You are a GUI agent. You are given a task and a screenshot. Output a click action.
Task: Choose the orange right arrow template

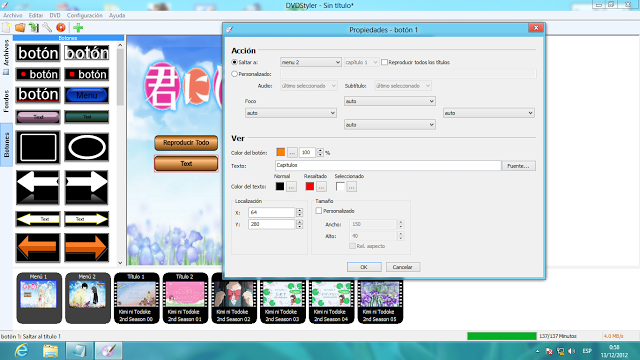tap(87, 247)
